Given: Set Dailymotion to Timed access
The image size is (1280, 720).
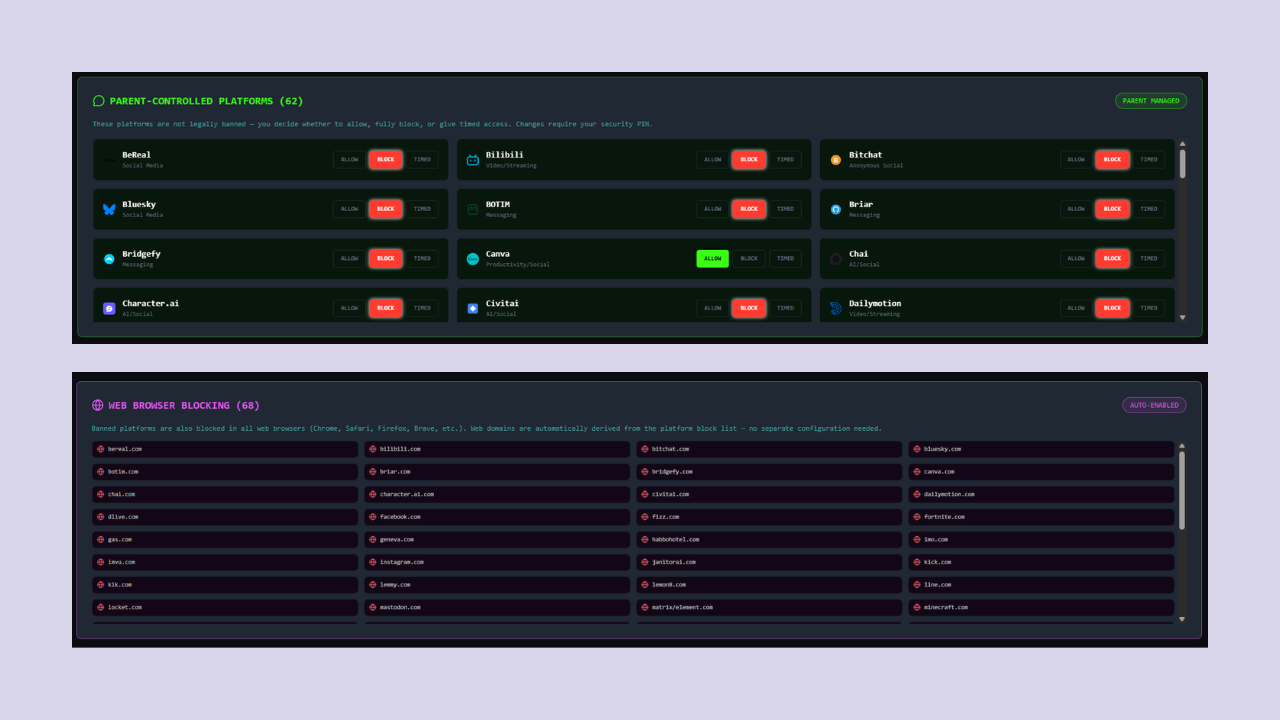Looking at the screenshot, I should tap(1149, 308).
